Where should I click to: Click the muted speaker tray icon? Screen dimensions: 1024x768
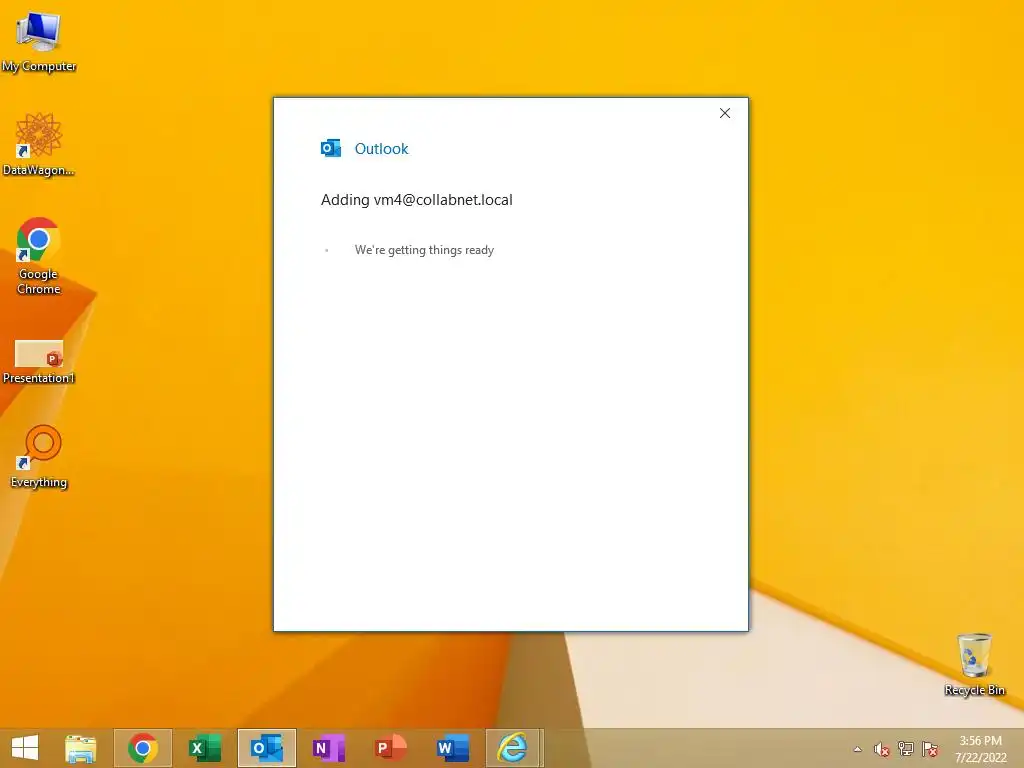[x=882, y=749]
